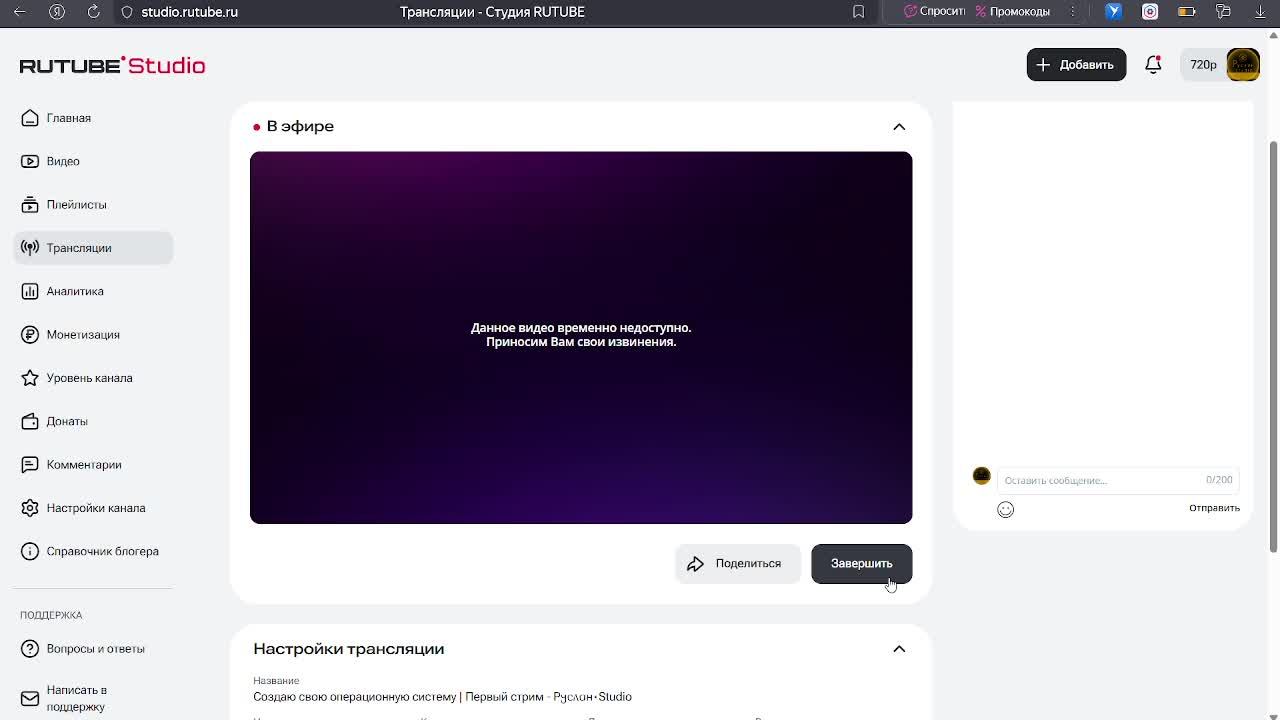
Task: Open the 'Спросить' assistant button
Action: [934, 12]
